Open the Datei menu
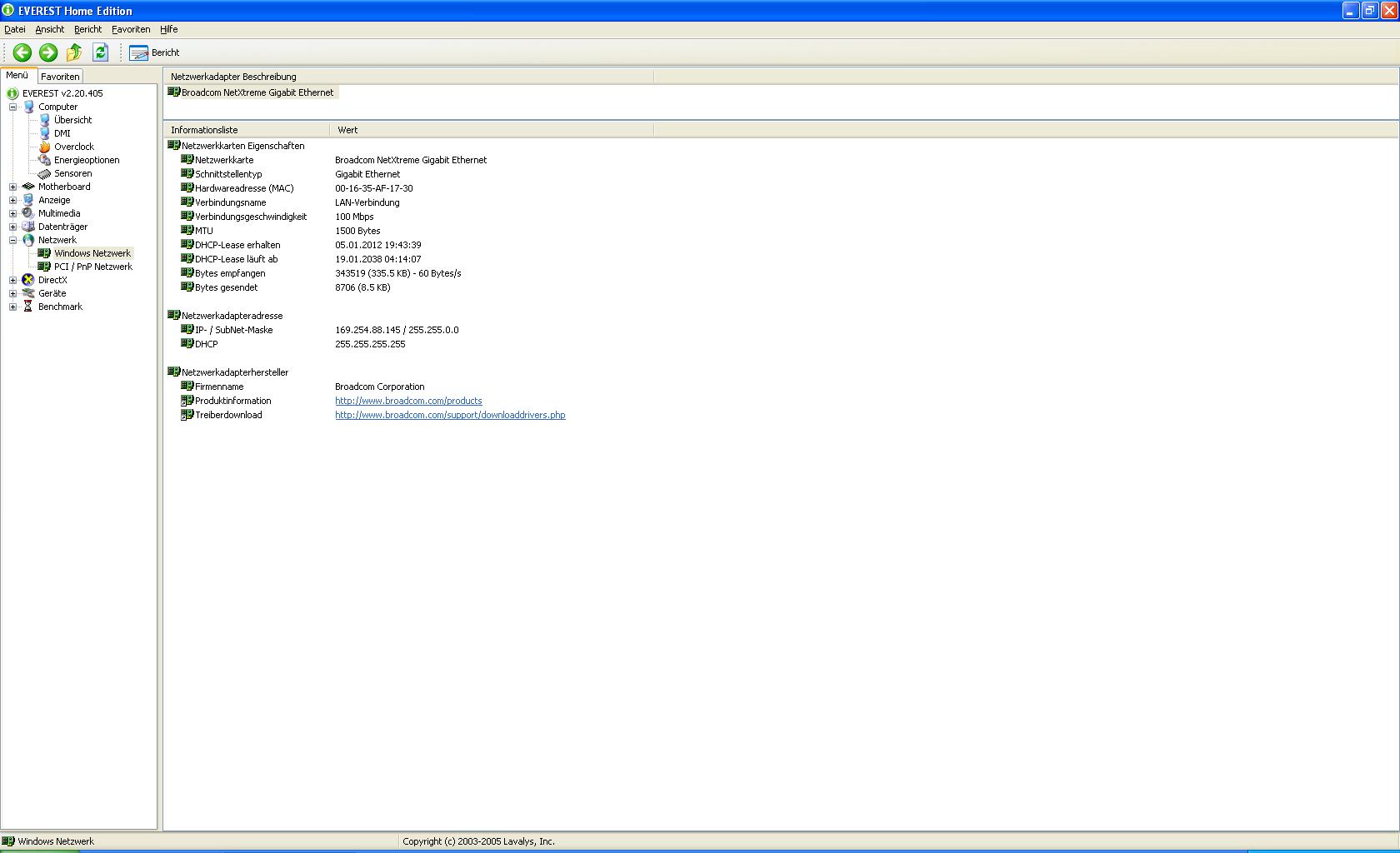1400x853 pixels. [x=15, y=29]
